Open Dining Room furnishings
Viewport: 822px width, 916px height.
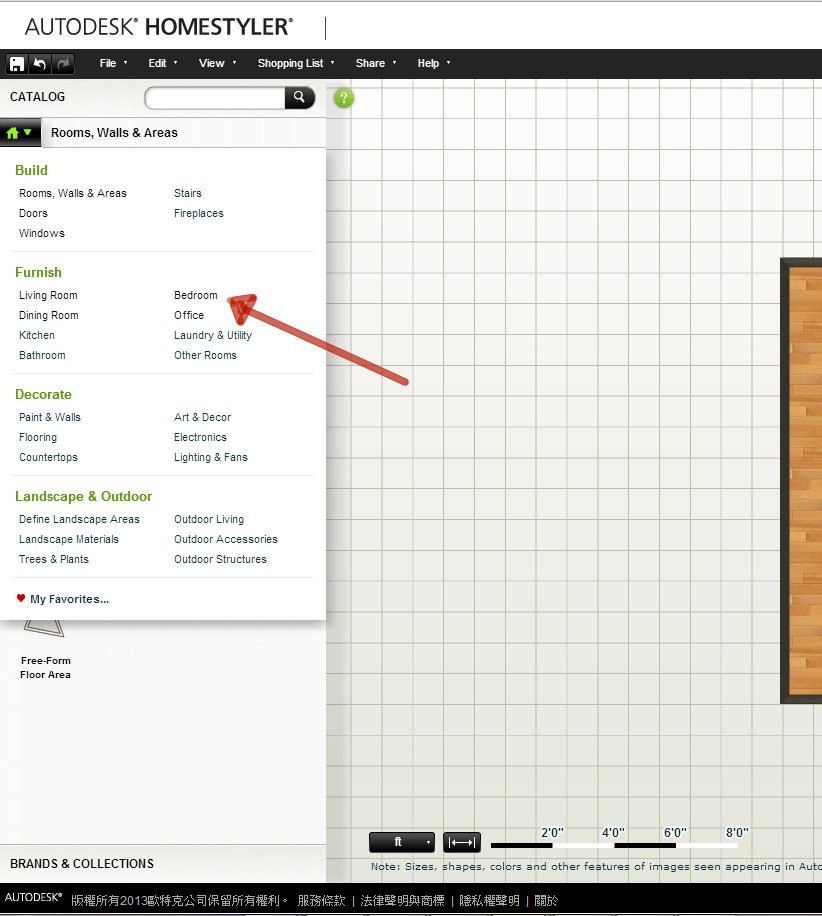pyautogui.click(x=48, y=315)
